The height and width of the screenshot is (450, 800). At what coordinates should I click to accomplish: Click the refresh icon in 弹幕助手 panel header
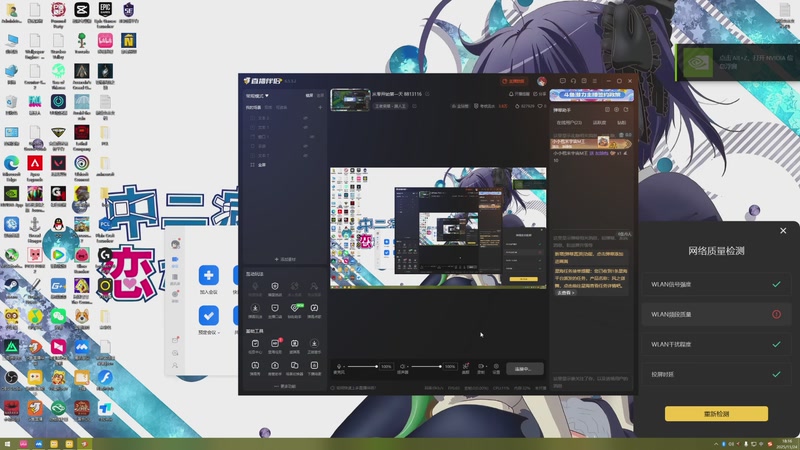[x=626, y=110]
